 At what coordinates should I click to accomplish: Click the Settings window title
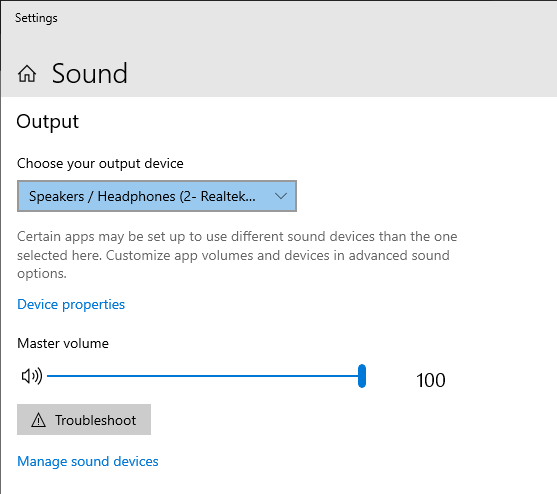tap(36, 18)
